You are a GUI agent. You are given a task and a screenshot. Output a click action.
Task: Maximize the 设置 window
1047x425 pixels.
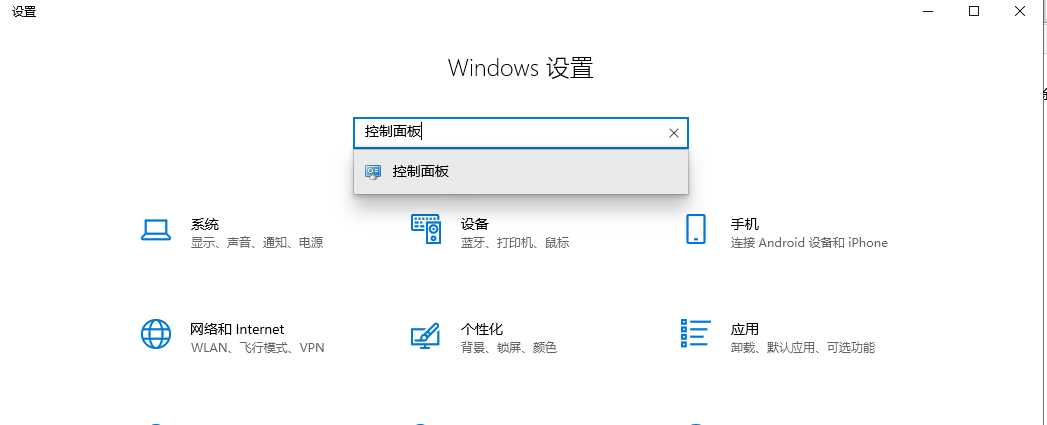click(974, 11)
